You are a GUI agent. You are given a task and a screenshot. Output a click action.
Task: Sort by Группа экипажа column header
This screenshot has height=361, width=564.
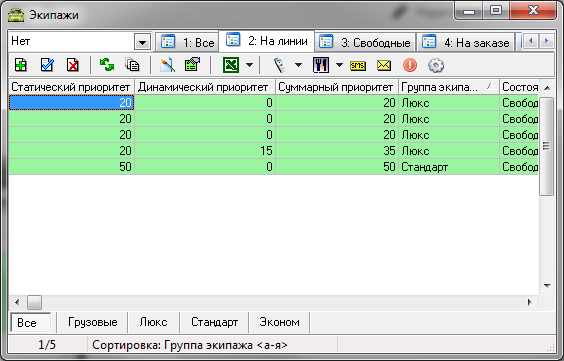point(449,87)
